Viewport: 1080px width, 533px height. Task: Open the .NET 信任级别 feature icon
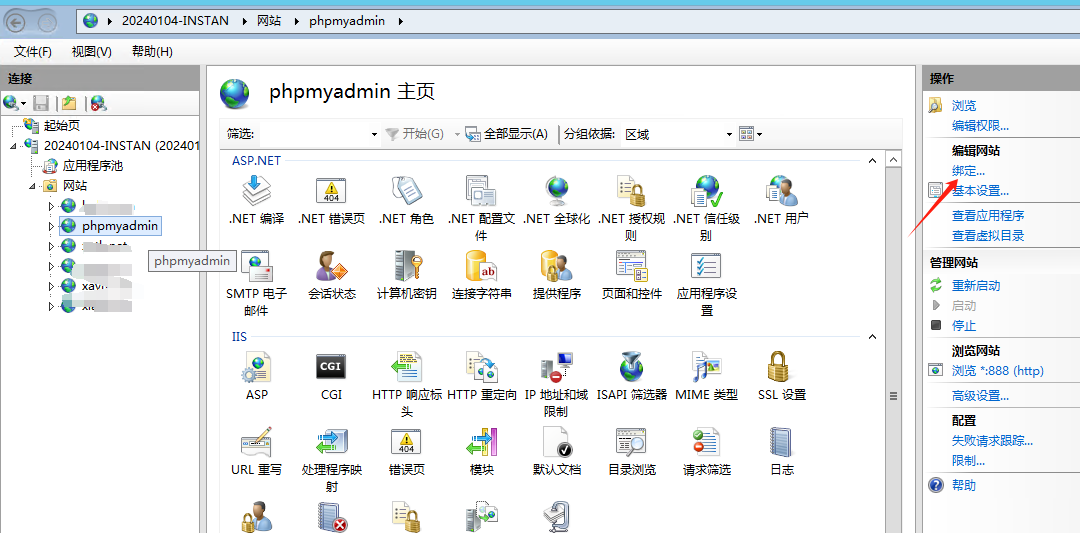click(707, 191)
